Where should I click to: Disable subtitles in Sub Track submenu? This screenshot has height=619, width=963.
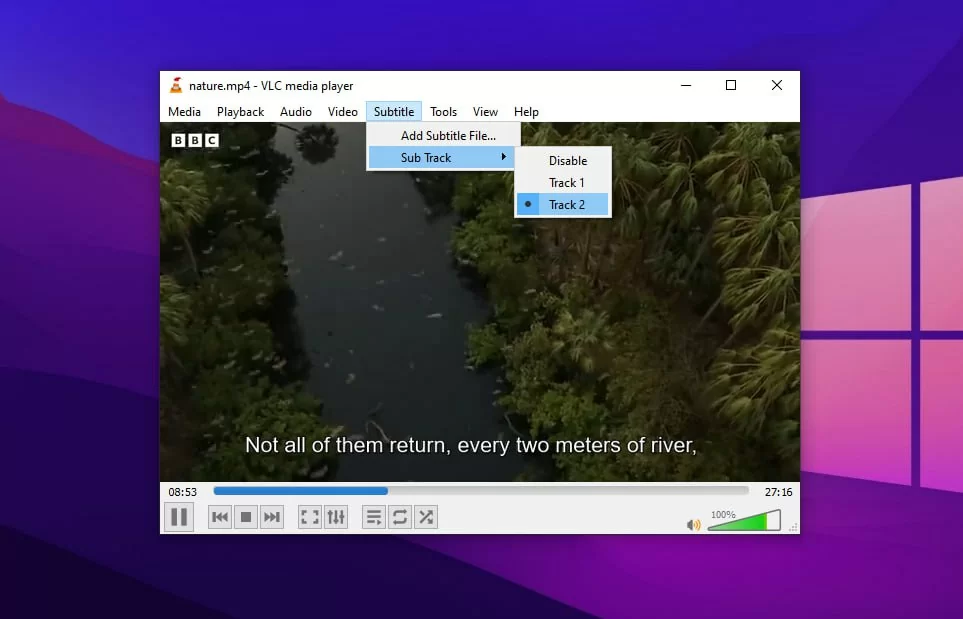[567, 161]
